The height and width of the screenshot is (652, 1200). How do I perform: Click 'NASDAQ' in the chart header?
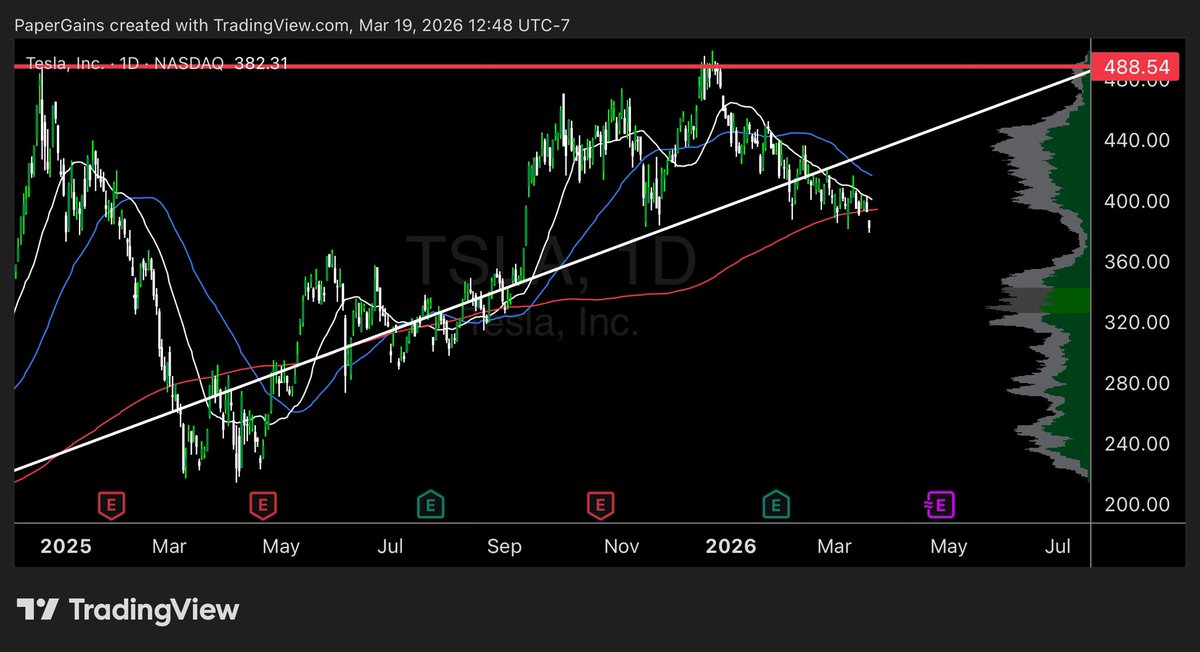click(x=191, y=63)
